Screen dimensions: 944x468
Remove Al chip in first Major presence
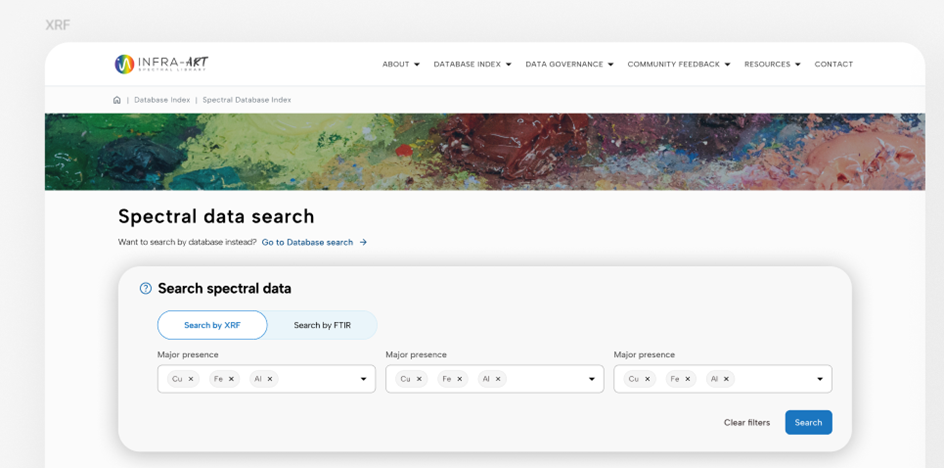[270, 379]
